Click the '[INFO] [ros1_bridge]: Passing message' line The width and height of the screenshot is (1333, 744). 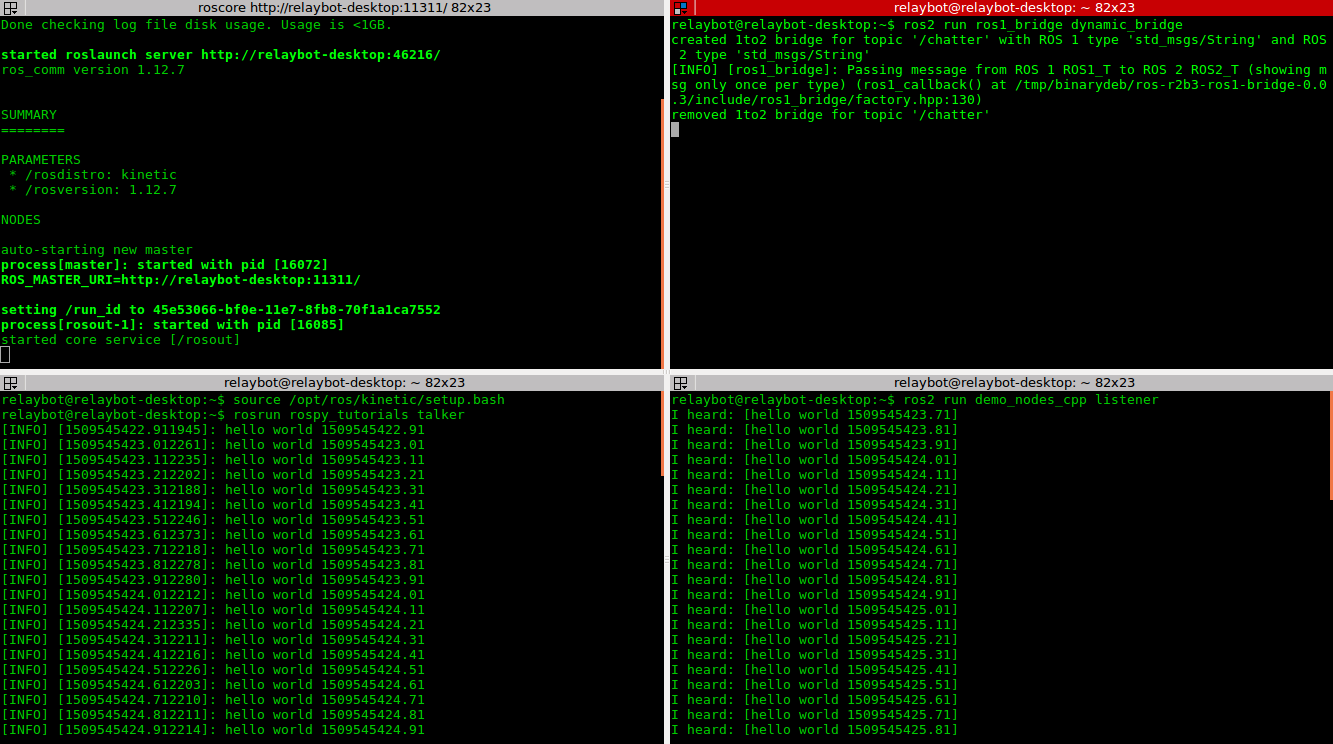[999, 85]
